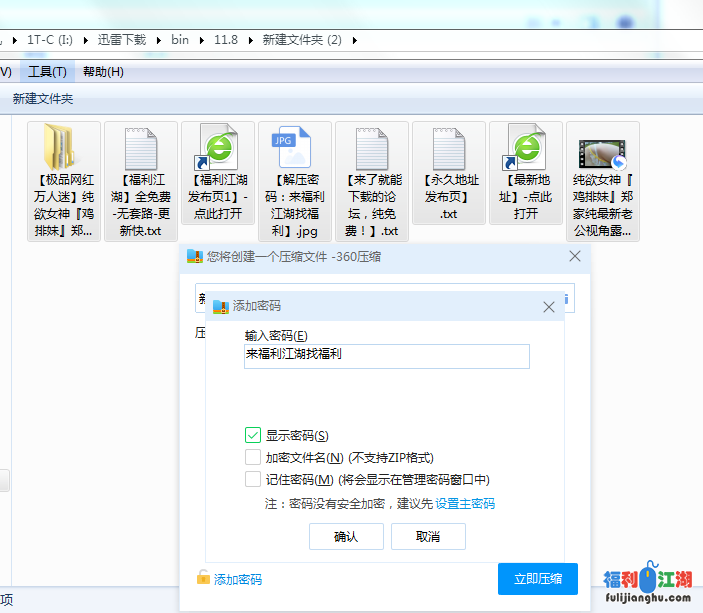Click the lock icon beside 添加密码
The height and width of the screenshot is (613, 703).
204,578
